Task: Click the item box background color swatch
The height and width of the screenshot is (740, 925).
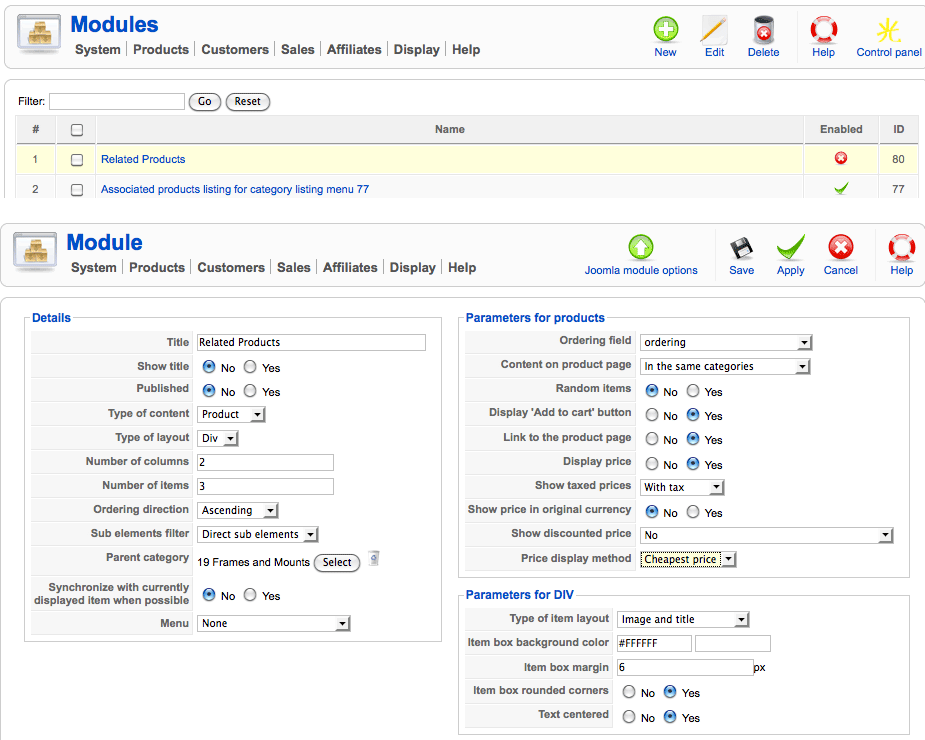Action: (732, 643)
